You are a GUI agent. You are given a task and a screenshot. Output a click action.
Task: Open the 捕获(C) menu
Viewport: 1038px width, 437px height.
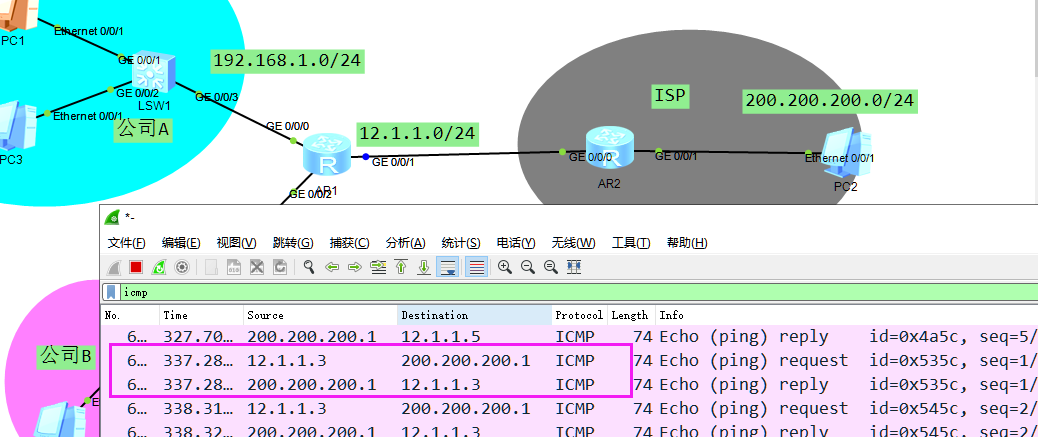pyautogui.click(x=349, y=243)
